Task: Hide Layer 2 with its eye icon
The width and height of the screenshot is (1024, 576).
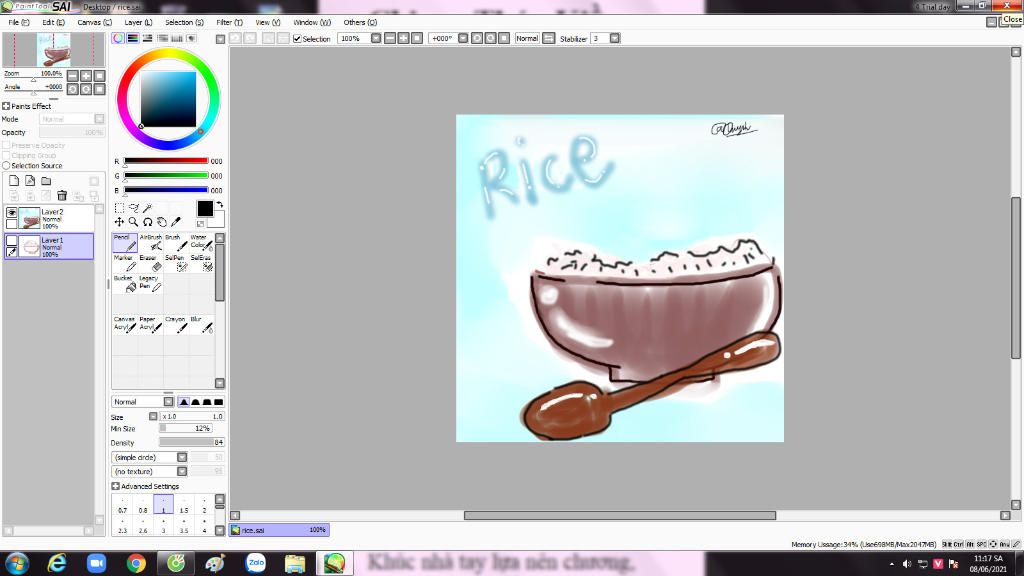Action: coord(11,212)
